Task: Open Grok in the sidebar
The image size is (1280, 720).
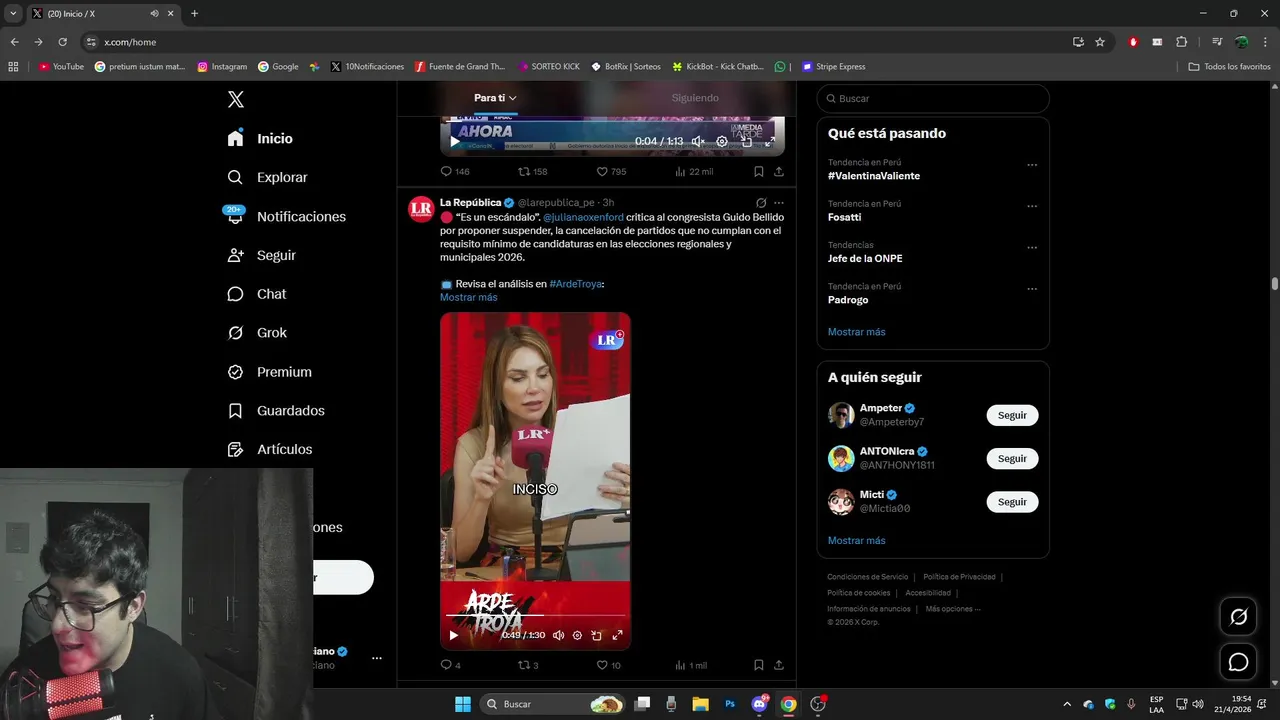Action: pos(256,333)
